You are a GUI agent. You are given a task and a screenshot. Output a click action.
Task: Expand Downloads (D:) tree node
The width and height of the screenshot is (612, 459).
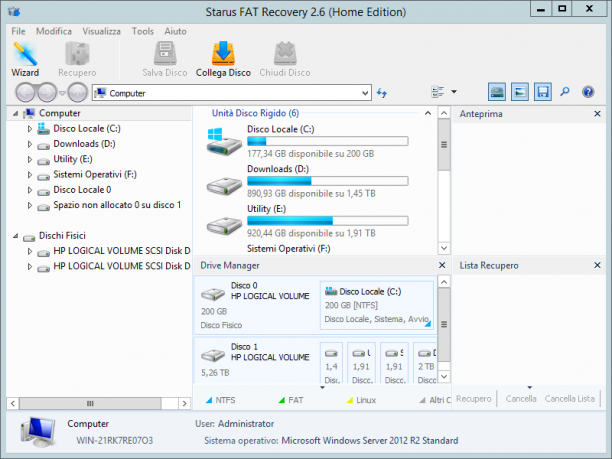30,144
